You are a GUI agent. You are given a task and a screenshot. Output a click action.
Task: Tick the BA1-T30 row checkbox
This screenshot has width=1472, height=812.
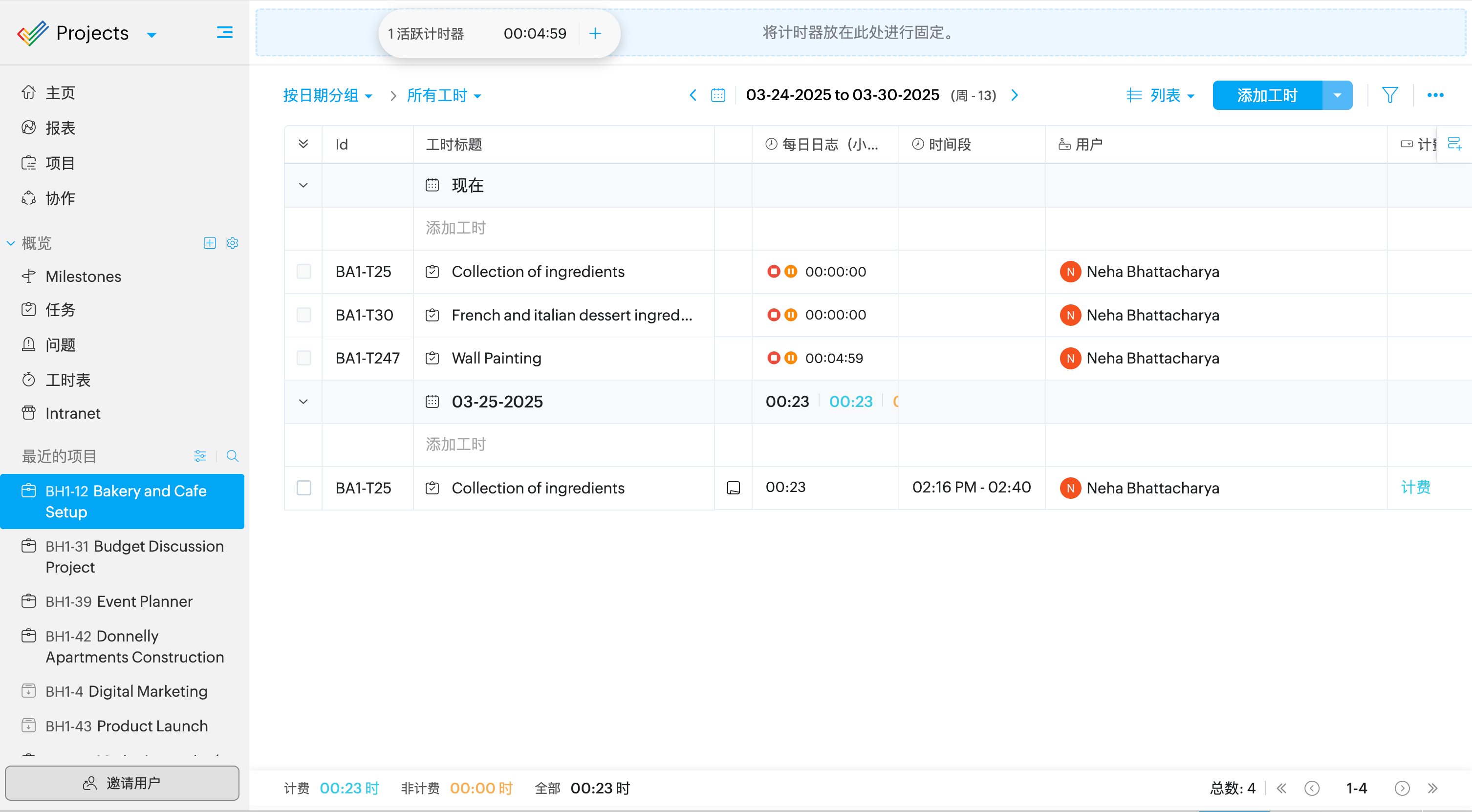click(x=304, y=315)
